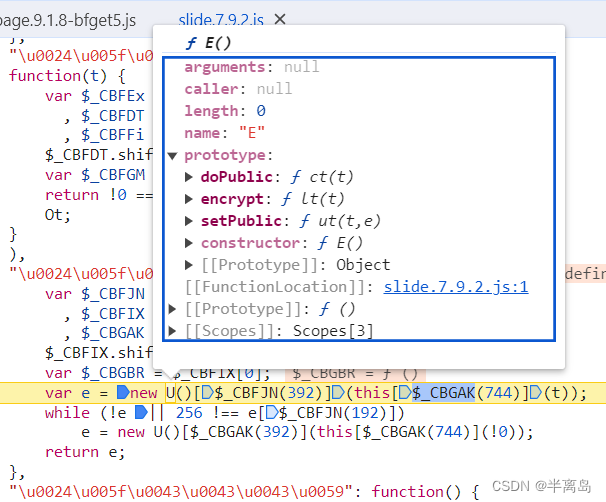The height and width of the screenshot is (502, 606).
Task: Click the 'arguments: null' property
Action: click(x=252, y=67)
